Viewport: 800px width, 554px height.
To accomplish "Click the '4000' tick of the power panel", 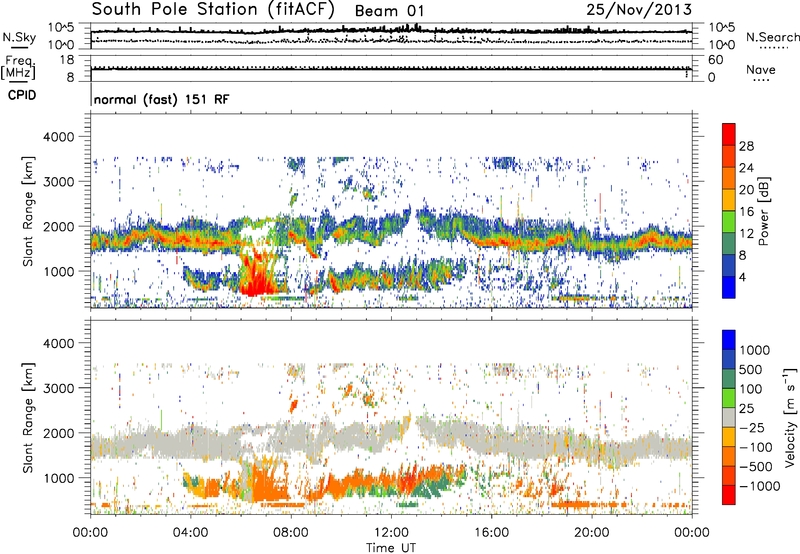I will click(58, 137).
